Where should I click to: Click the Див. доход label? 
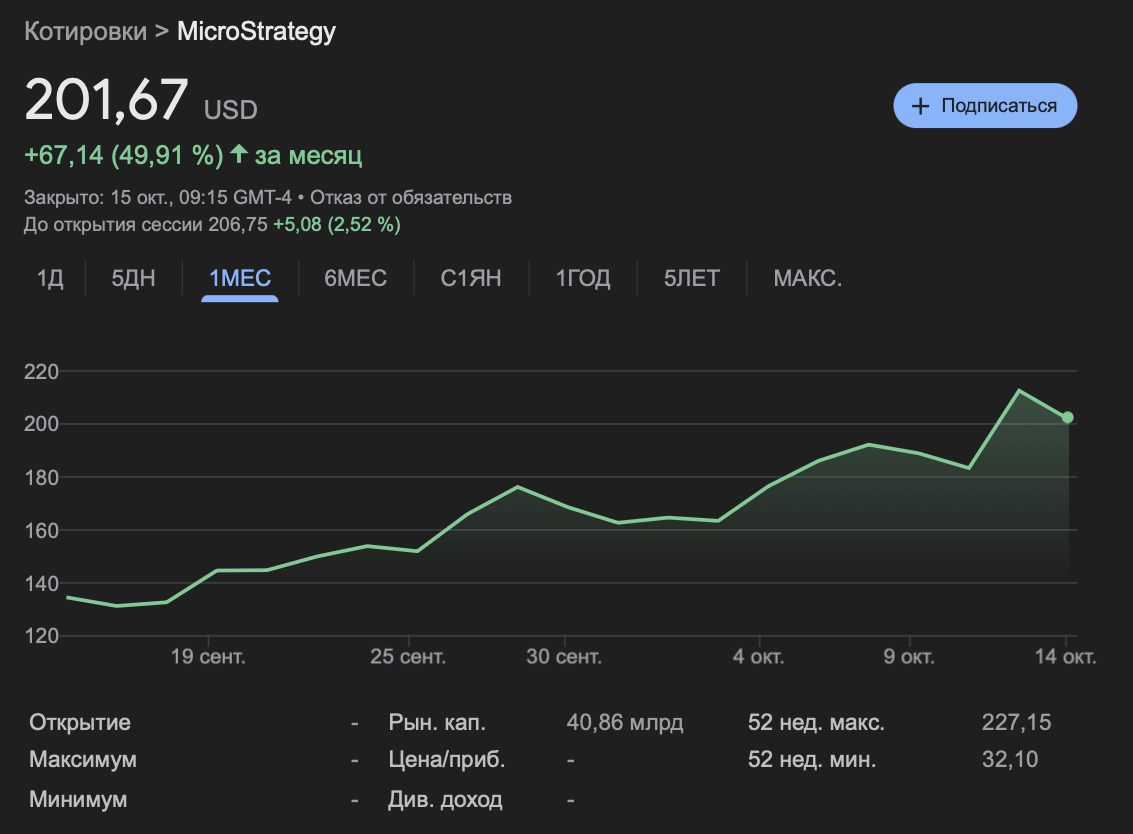[x=445, y=799]
